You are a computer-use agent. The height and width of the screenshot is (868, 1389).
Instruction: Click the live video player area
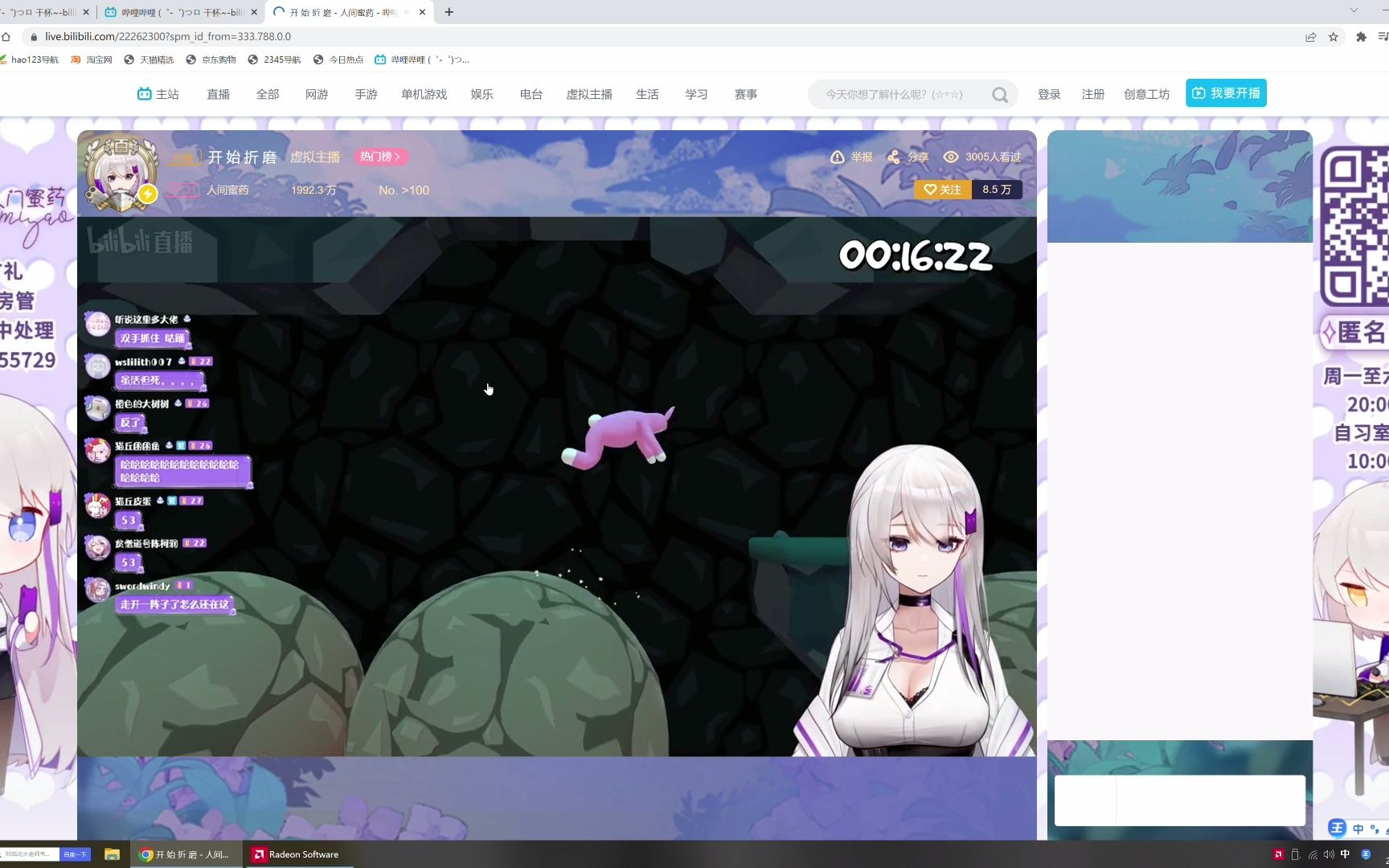(x=556, y=486)
